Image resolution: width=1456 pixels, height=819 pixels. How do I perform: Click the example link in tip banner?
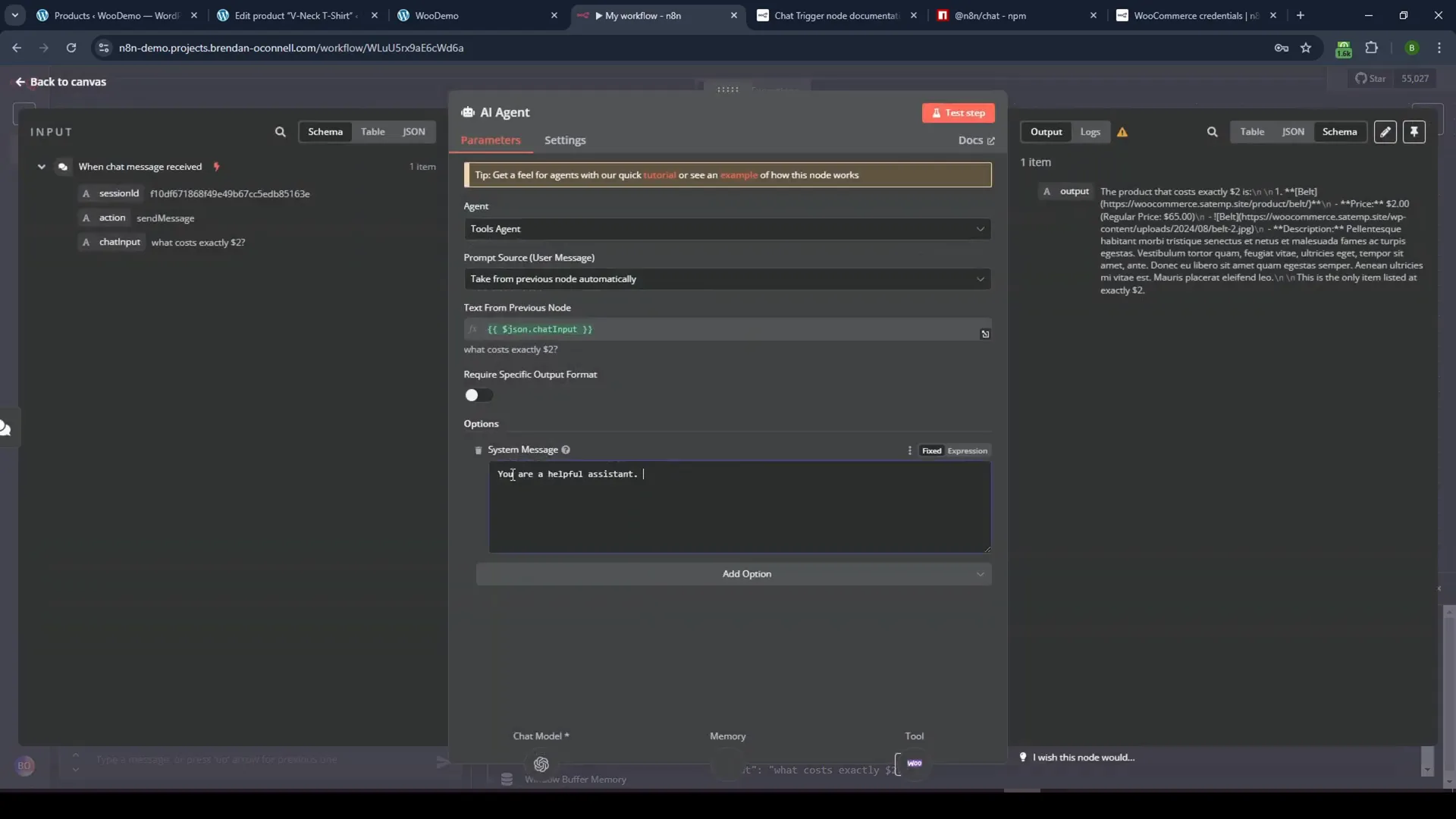(738, 175)
